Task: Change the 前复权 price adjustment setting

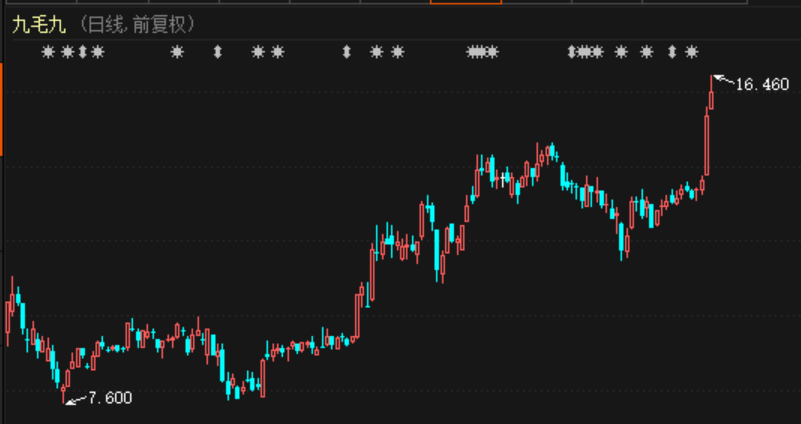Action: 159,23
